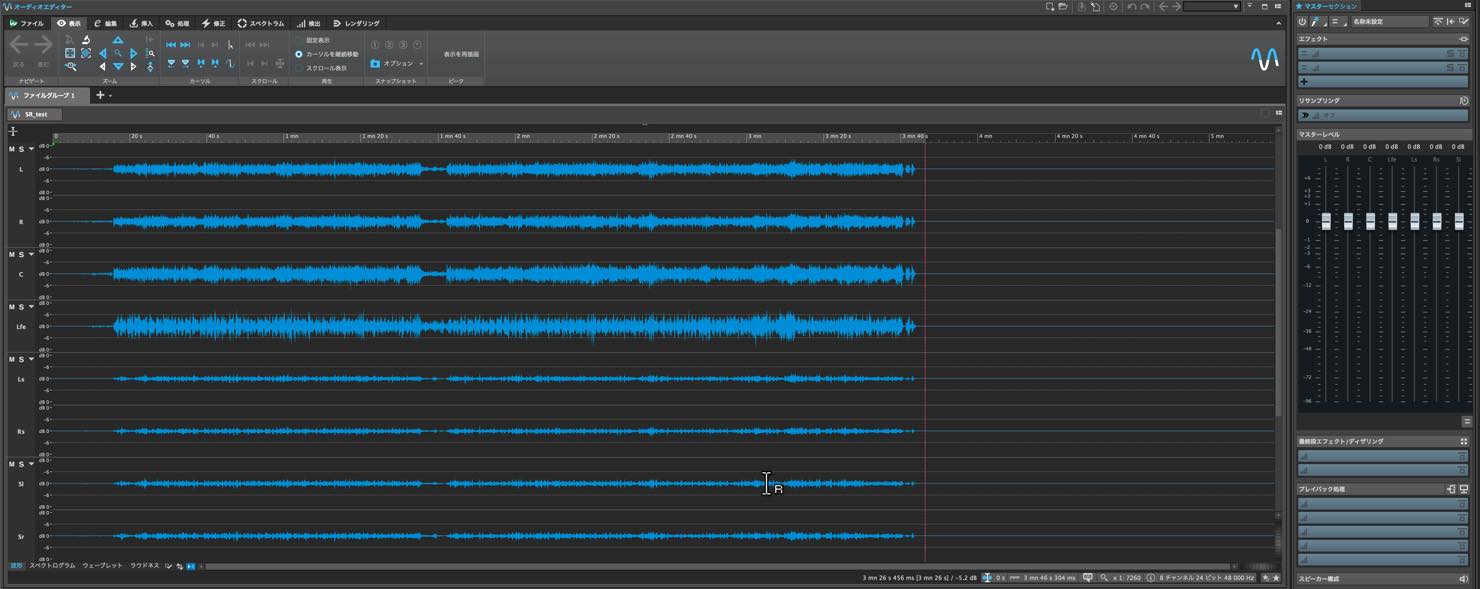Solo the Lfe channel with the S button
Viewport: 1480px width, 589px height.
click(21, 307)
